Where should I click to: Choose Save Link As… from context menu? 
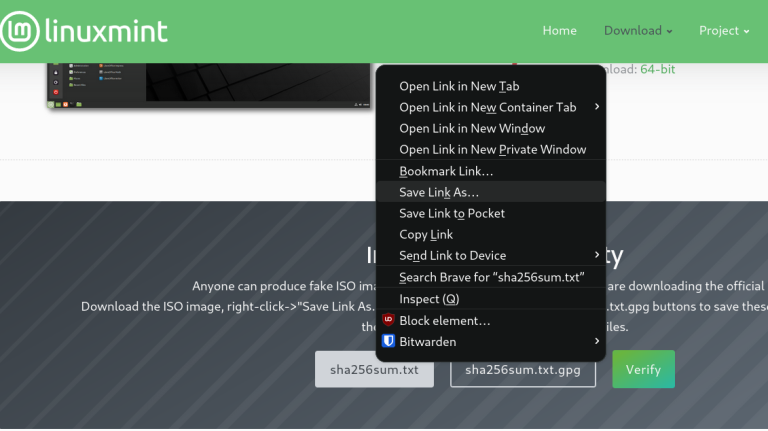(x=439, y=192)
